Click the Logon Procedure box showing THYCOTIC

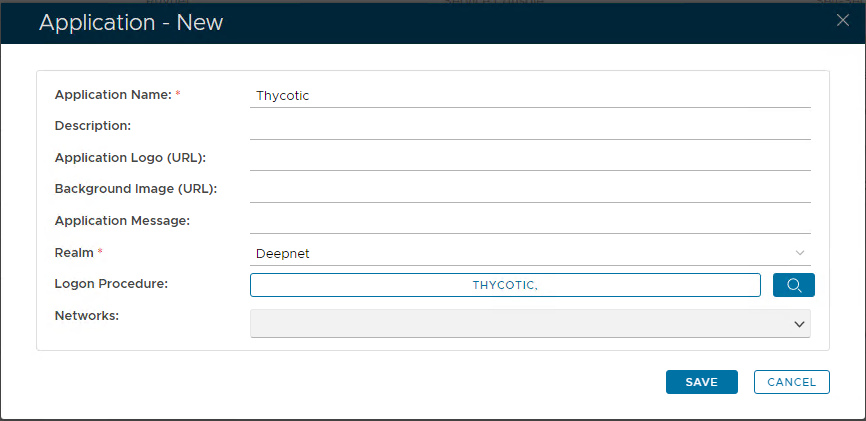[x=505, y=285]
